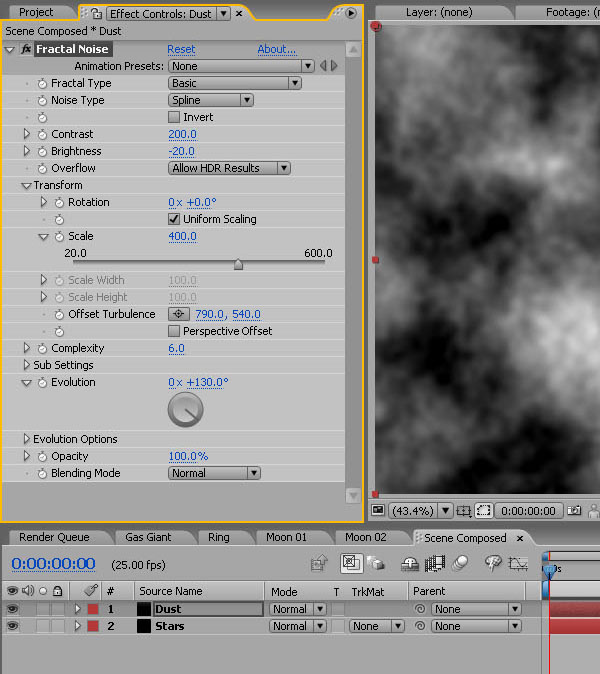600x674 pixels.
Task: Enable Motion Blur switch in timeline
Action: (460, 564)
